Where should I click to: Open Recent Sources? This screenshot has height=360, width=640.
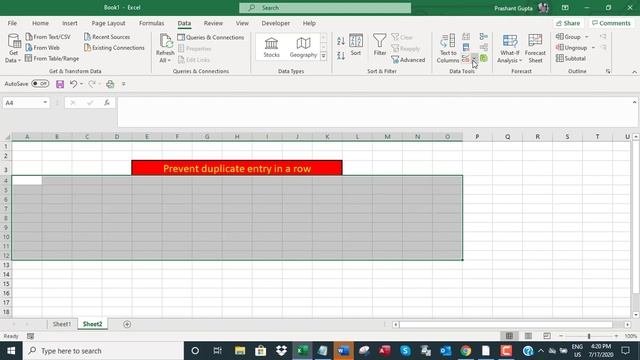[x=107, y=37]
